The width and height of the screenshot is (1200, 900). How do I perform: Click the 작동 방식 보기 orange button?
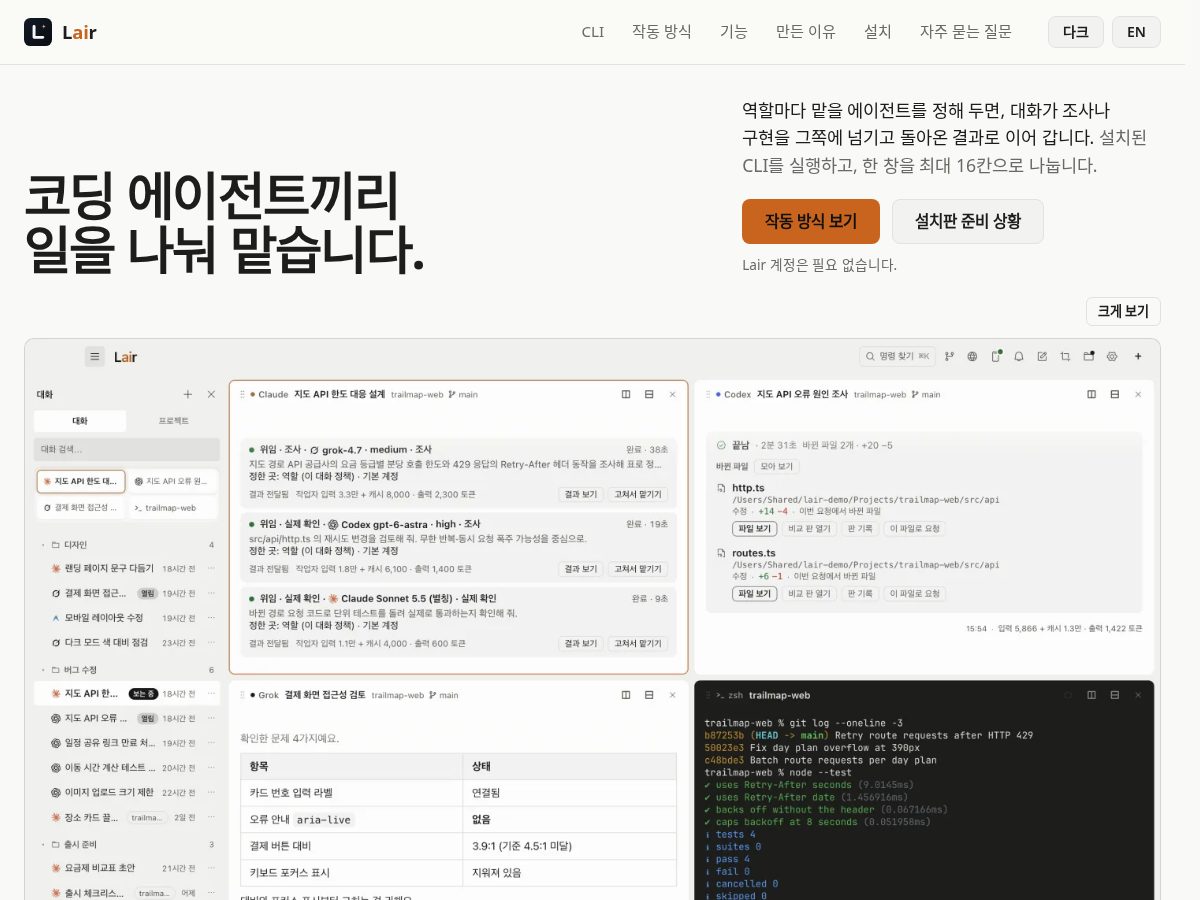point(811,221)
